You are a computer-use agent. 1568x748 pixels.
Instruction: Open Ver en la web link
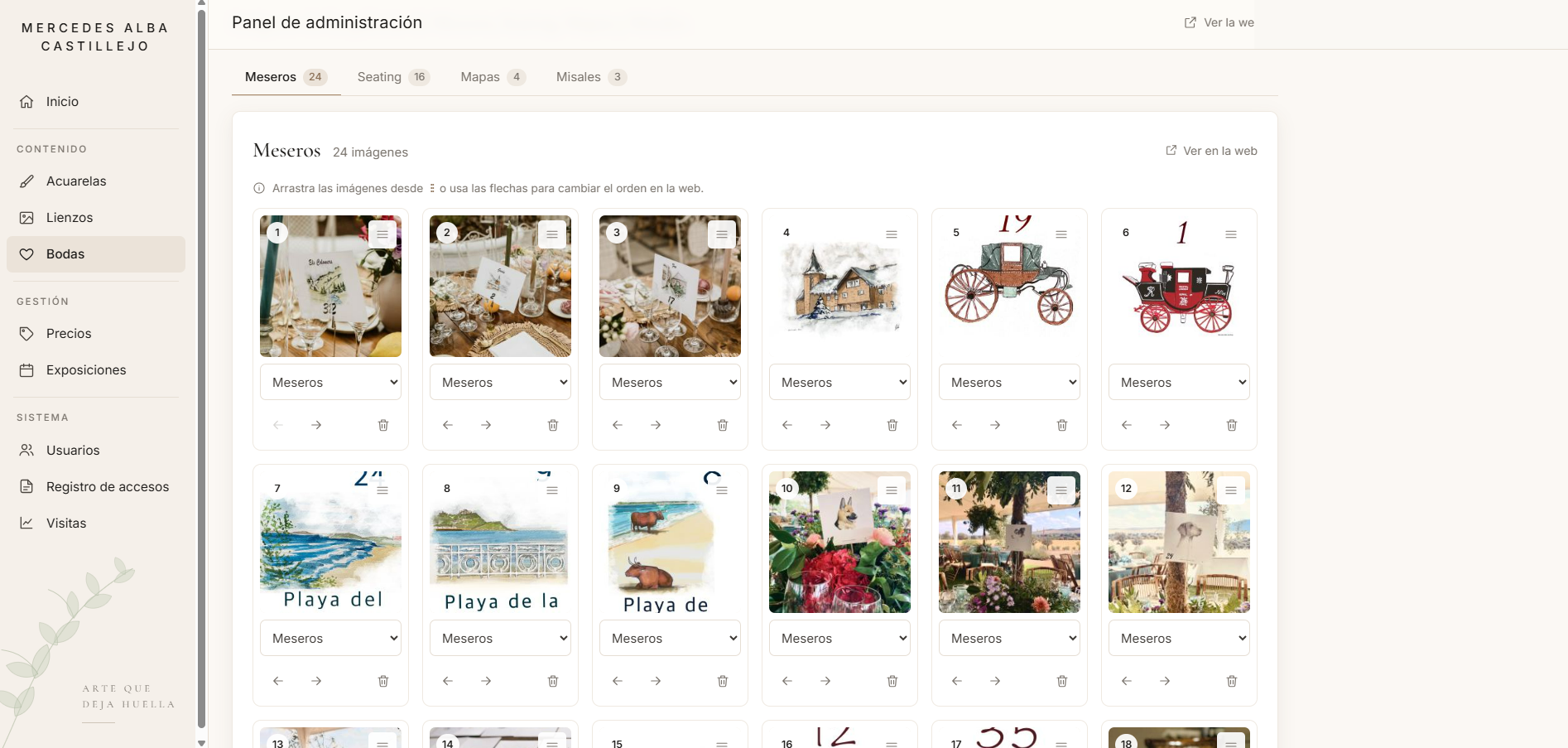(1211, 151)
